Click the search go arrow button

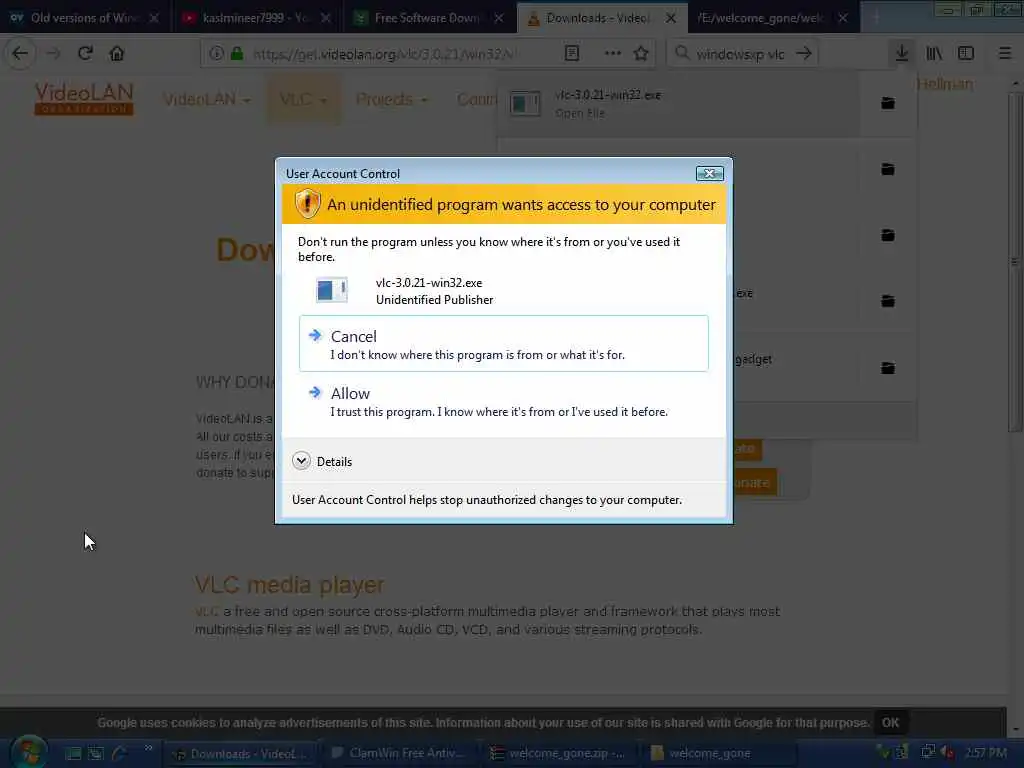pos(804,54)
